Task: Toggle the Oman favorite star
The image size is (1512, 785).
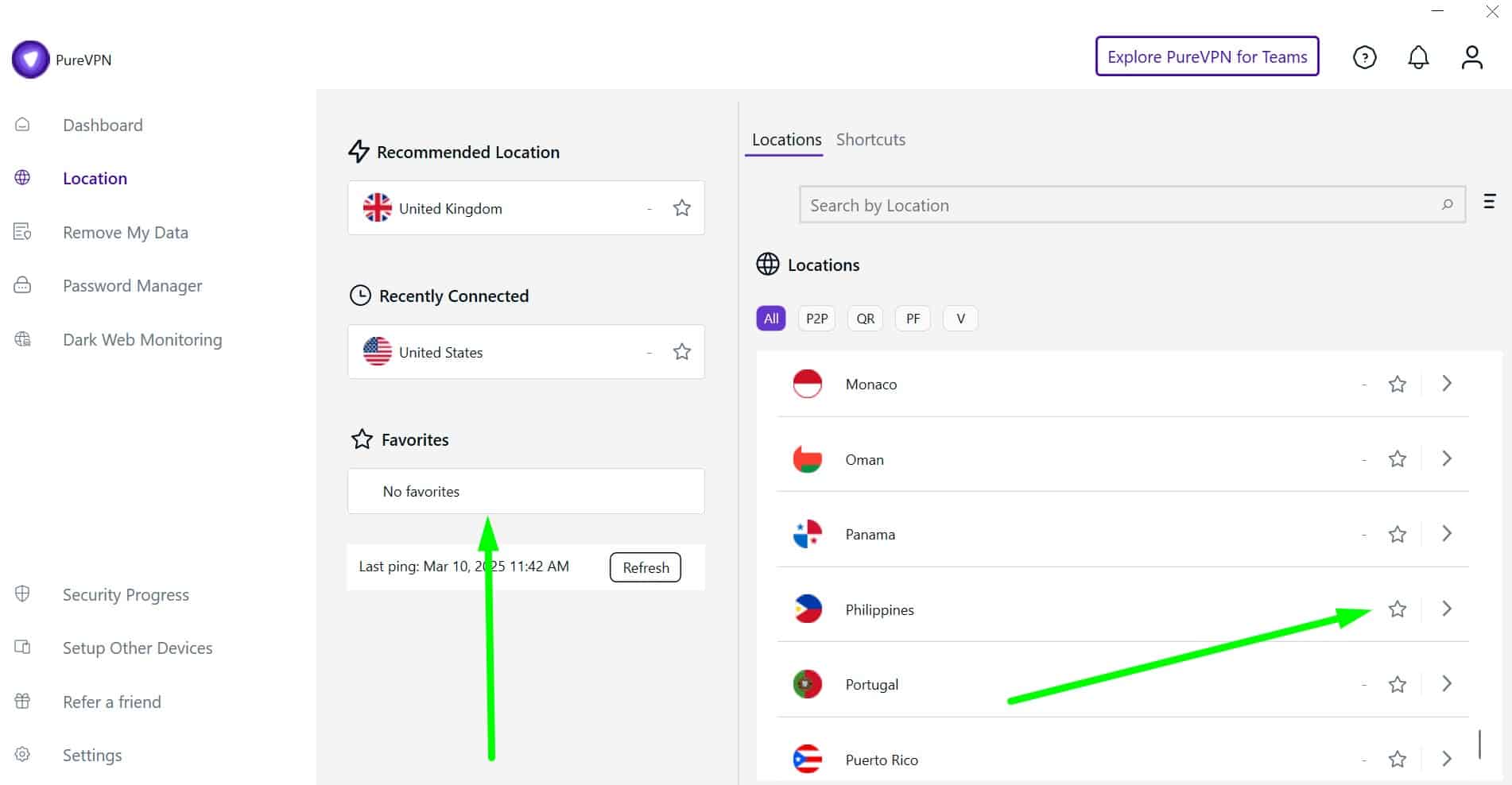Action: [1397, 459]
